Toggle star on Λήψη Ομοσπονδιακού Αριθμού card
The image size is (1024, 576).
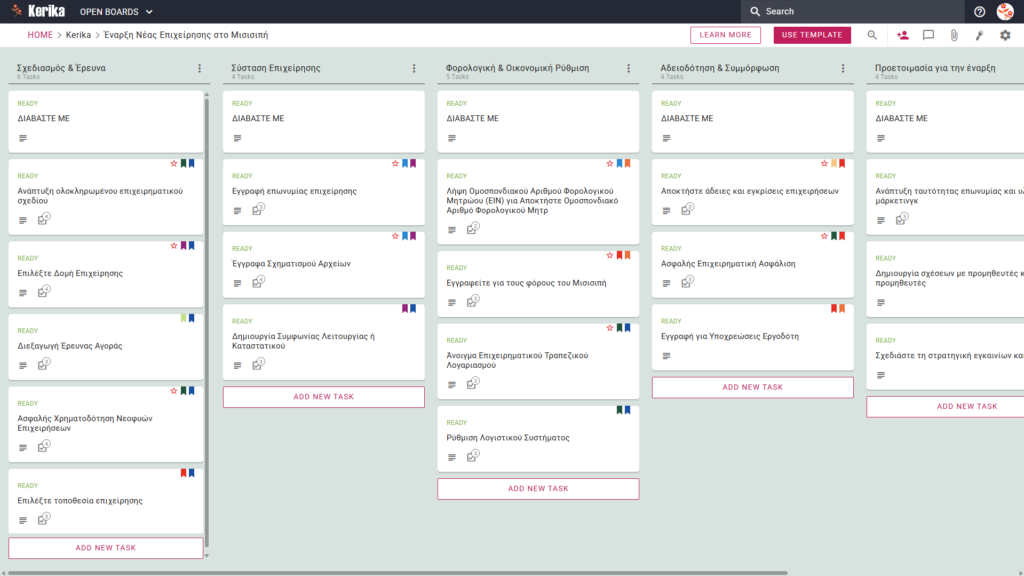pyautogui.click(x=610, y=163)
